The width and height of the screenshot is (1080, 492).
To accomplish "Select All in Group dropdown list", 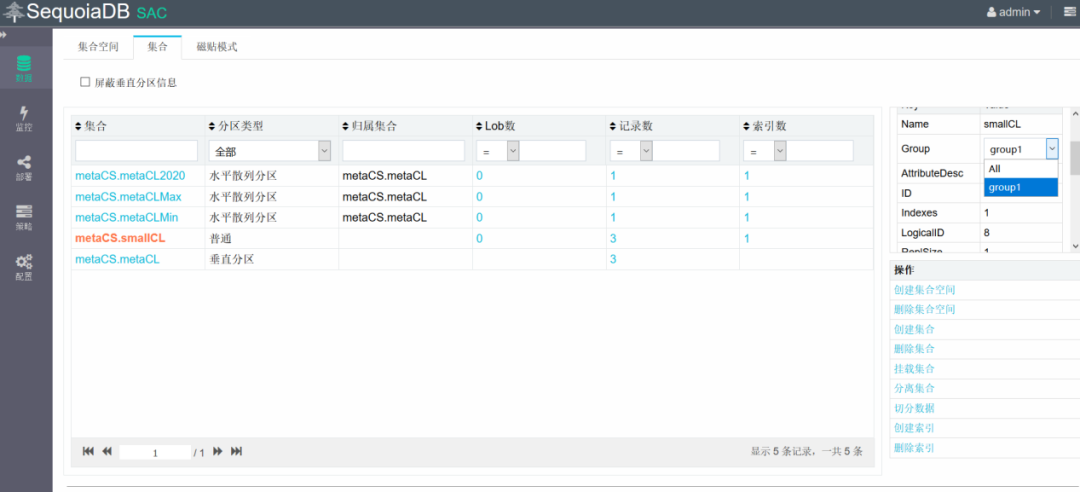I will coord(1021,169).
